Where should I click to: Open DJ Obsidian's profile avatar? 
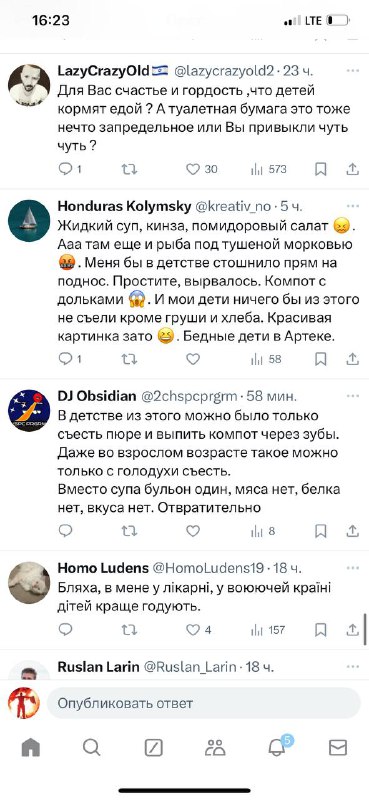point(29,410)
